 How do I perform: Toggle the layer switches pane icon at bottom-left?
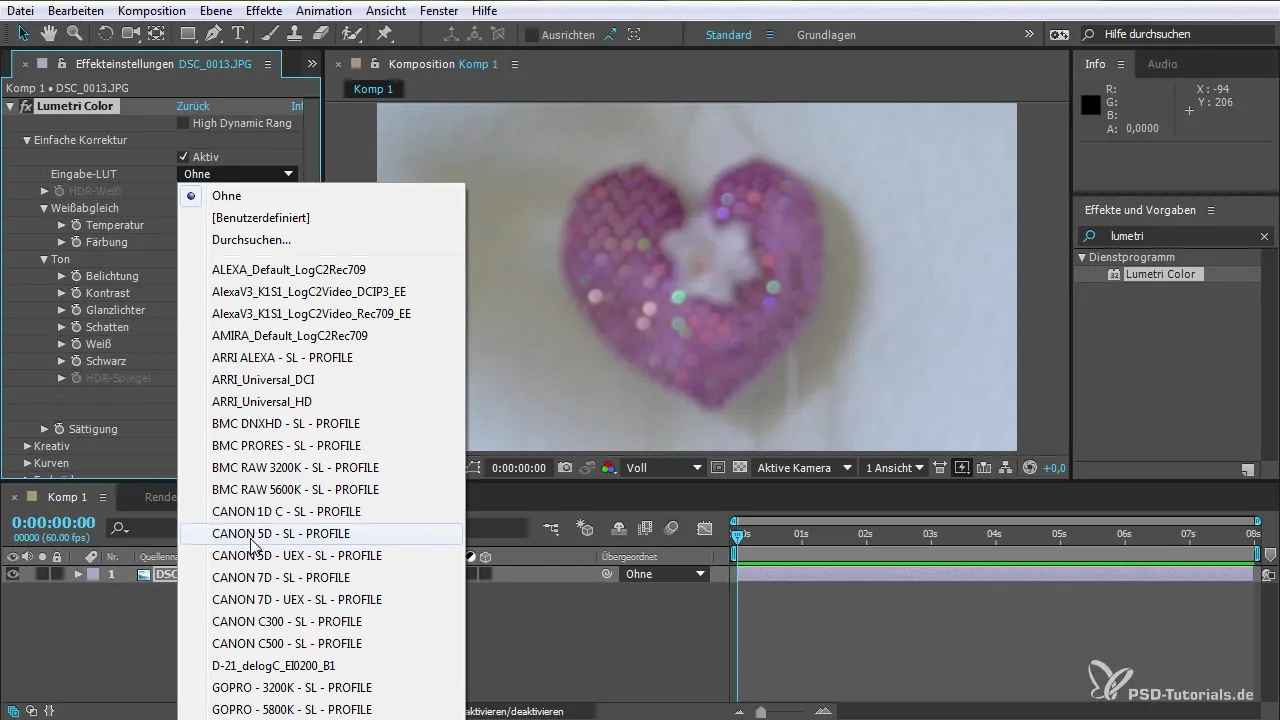(x=13, y=711)
